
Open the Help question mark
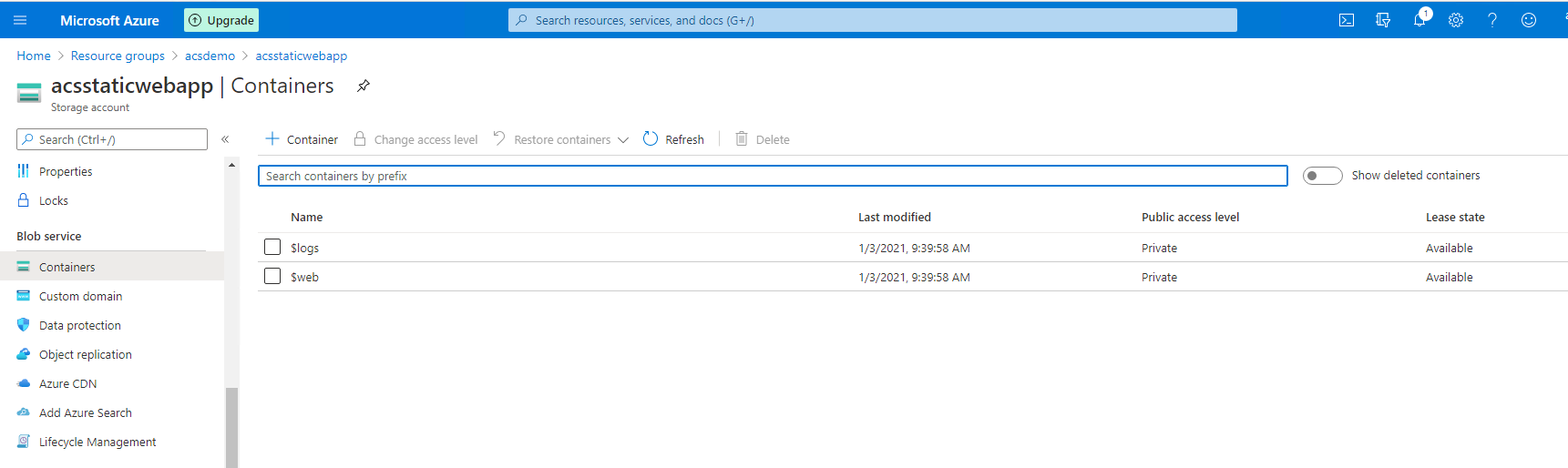point(1492,20)
